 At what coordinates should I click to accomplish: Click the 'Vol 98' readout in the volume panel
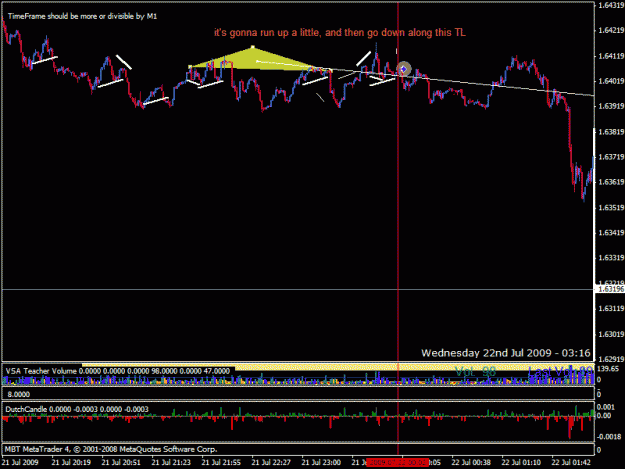(x=475, y=372)
